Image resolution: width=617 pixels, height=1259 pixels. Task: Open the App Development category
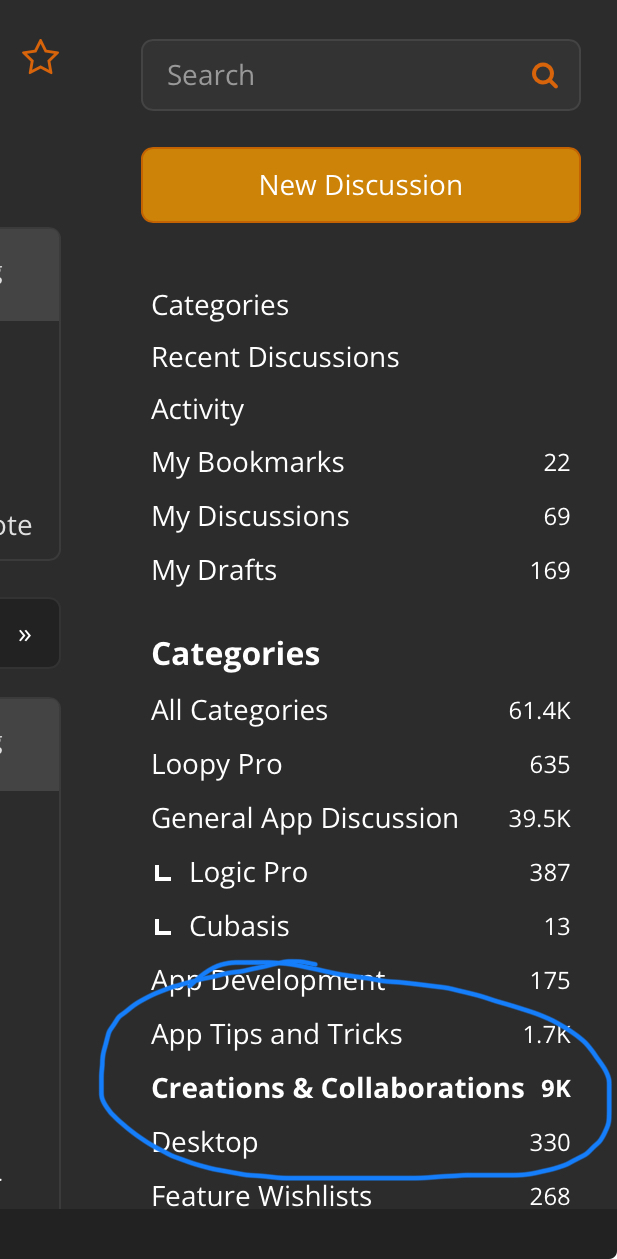click(268, 980)
